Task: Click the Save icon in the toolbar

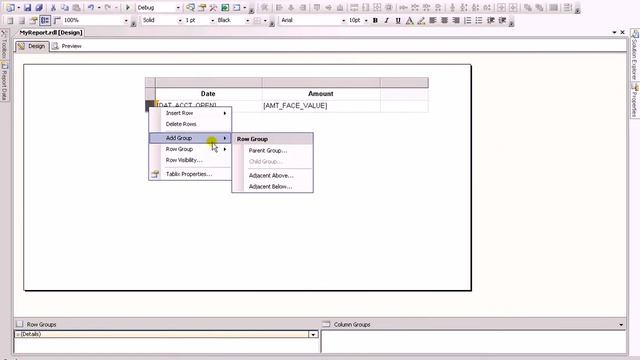Action: pos(27,7)
